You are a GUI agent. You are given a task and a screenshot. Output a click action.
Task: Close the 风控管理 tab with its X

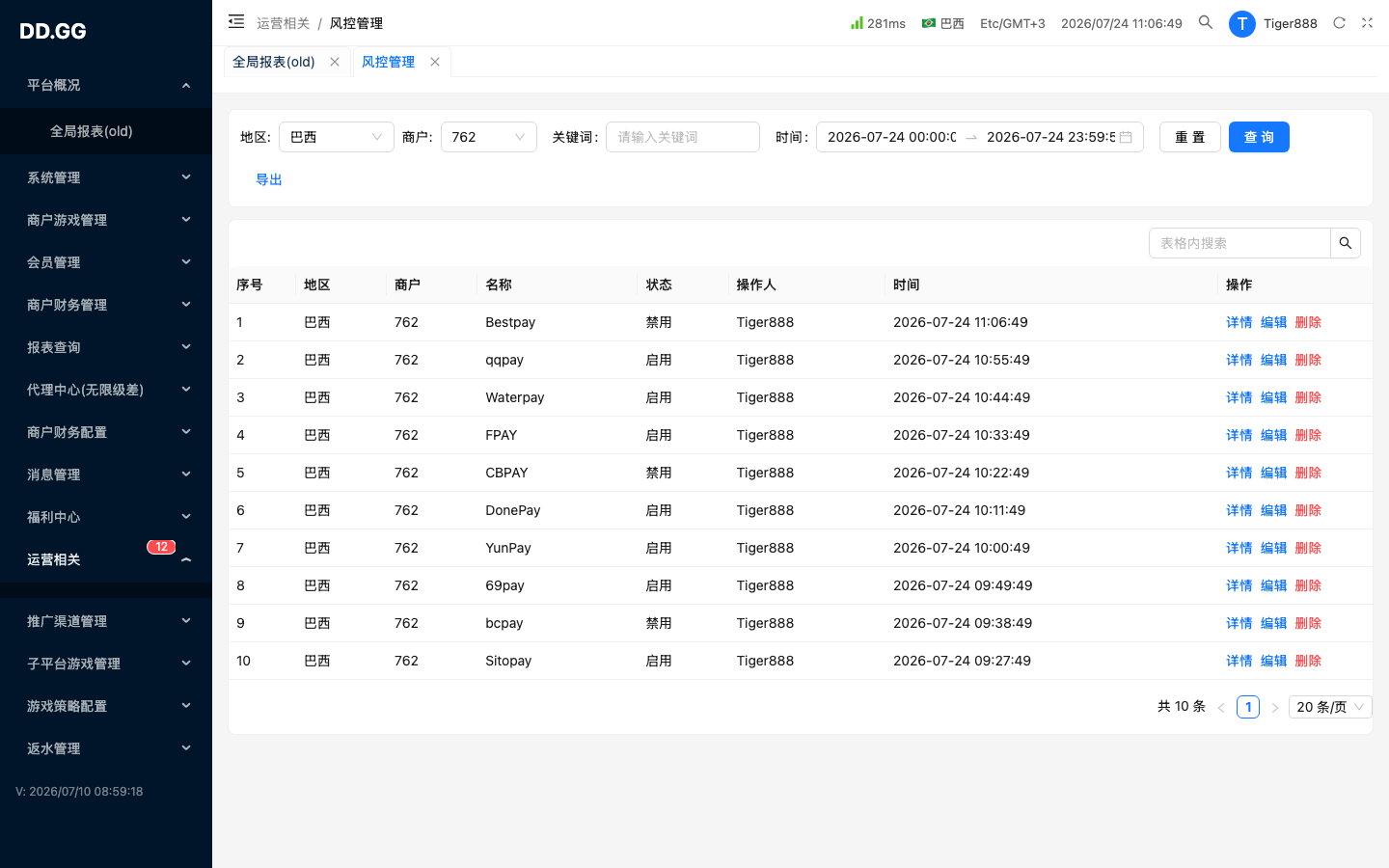435,62
